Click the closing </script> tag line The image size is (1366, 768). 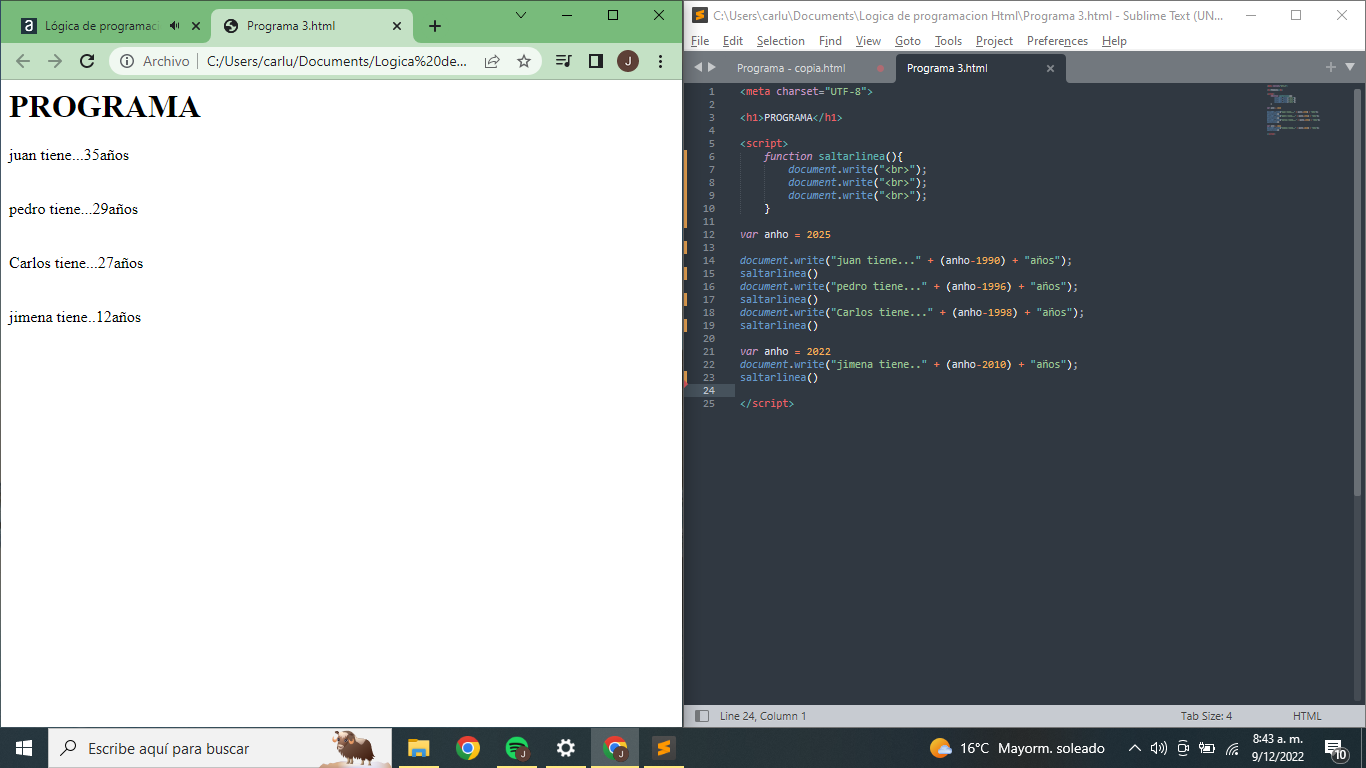pos(767,403)
